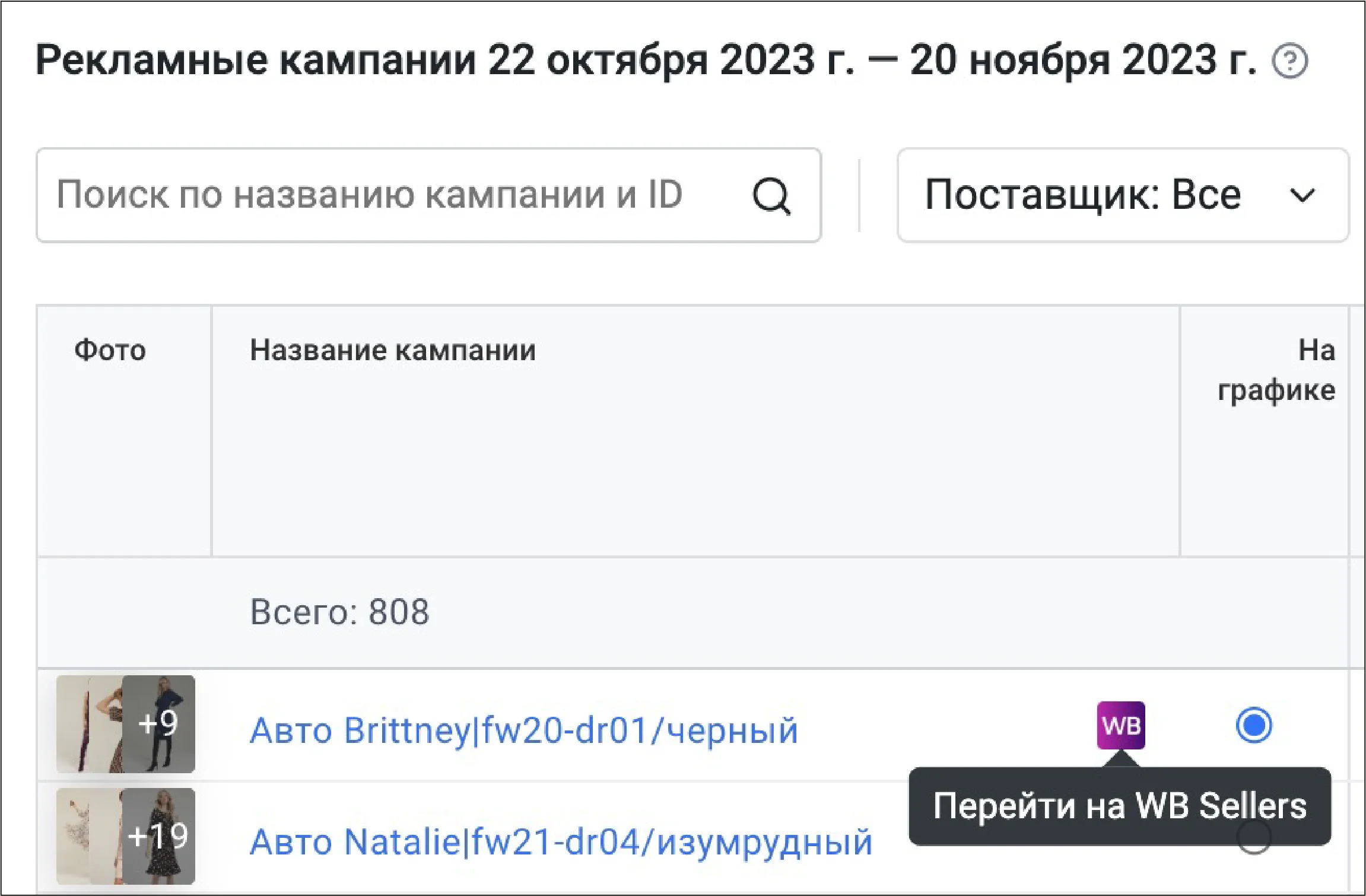Open the Авто Natalie|fw21-dr04/изумрудный campaign link
The height and width of the screenshot is (896, 1366).
(561, 842)
